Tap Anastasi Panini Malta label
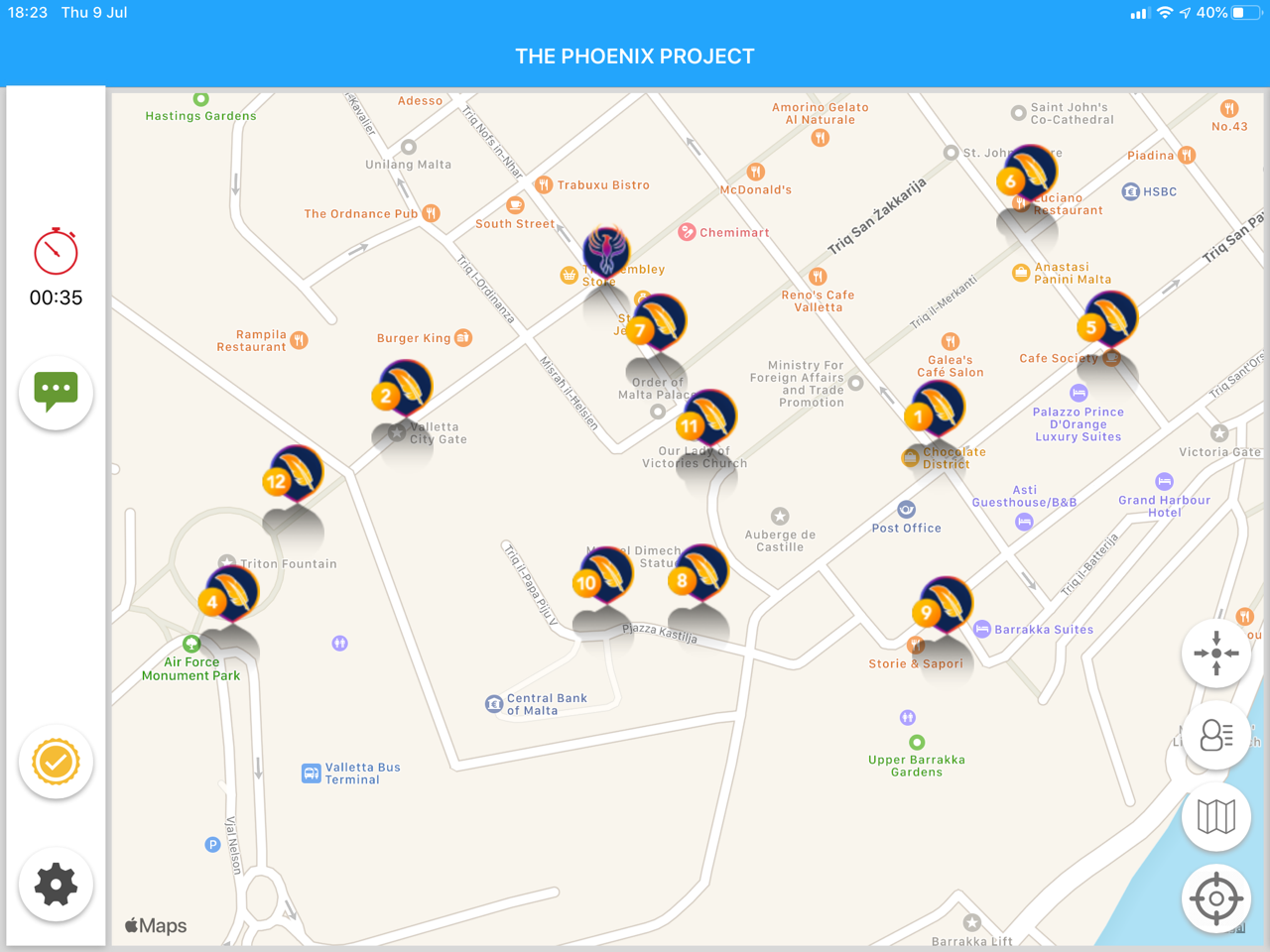1270x952 pixels. coord(1073,273)
